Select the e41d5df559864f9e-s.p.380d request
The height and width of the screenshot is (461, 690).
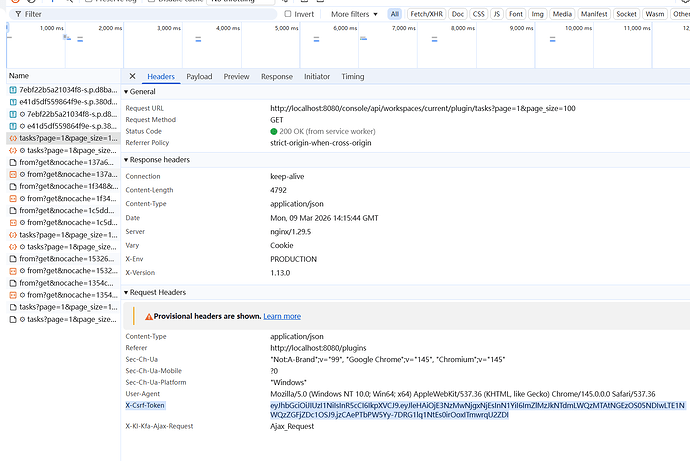pyautogui.click(x=65, y=101)
